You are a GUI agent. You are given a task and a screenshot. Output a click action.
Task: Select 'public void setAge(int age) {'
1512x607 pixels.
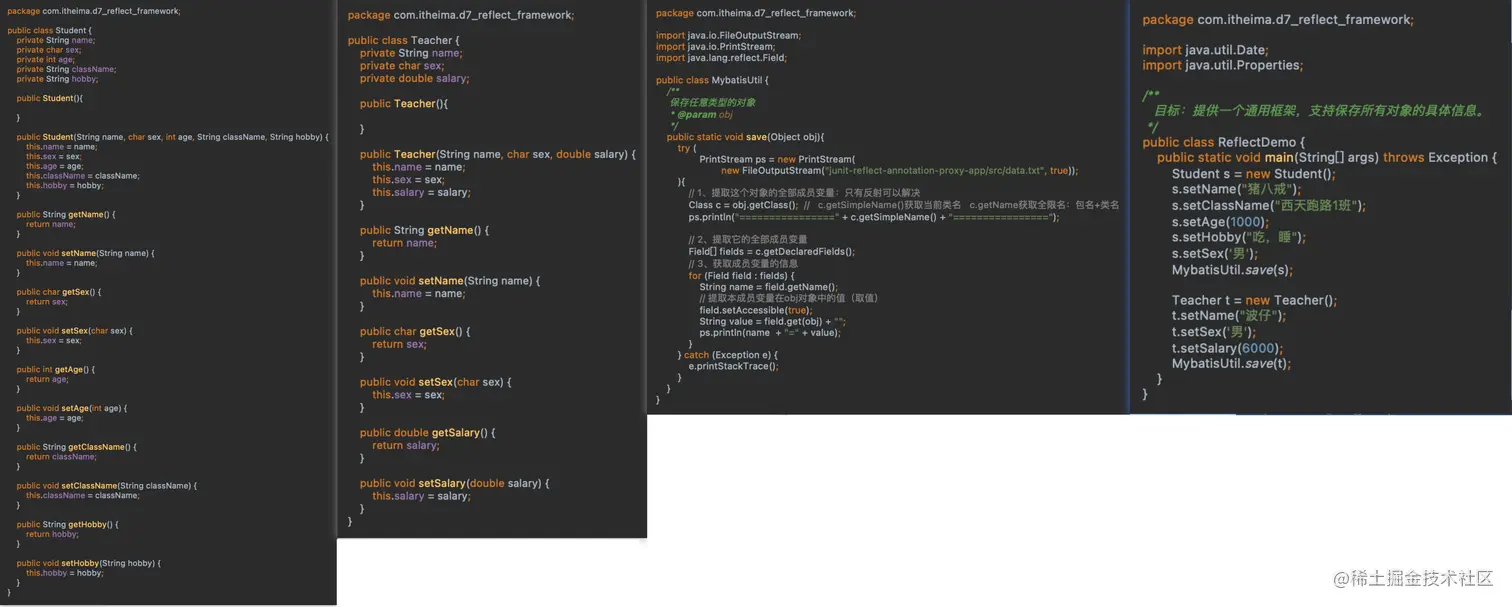coord(72,408)
